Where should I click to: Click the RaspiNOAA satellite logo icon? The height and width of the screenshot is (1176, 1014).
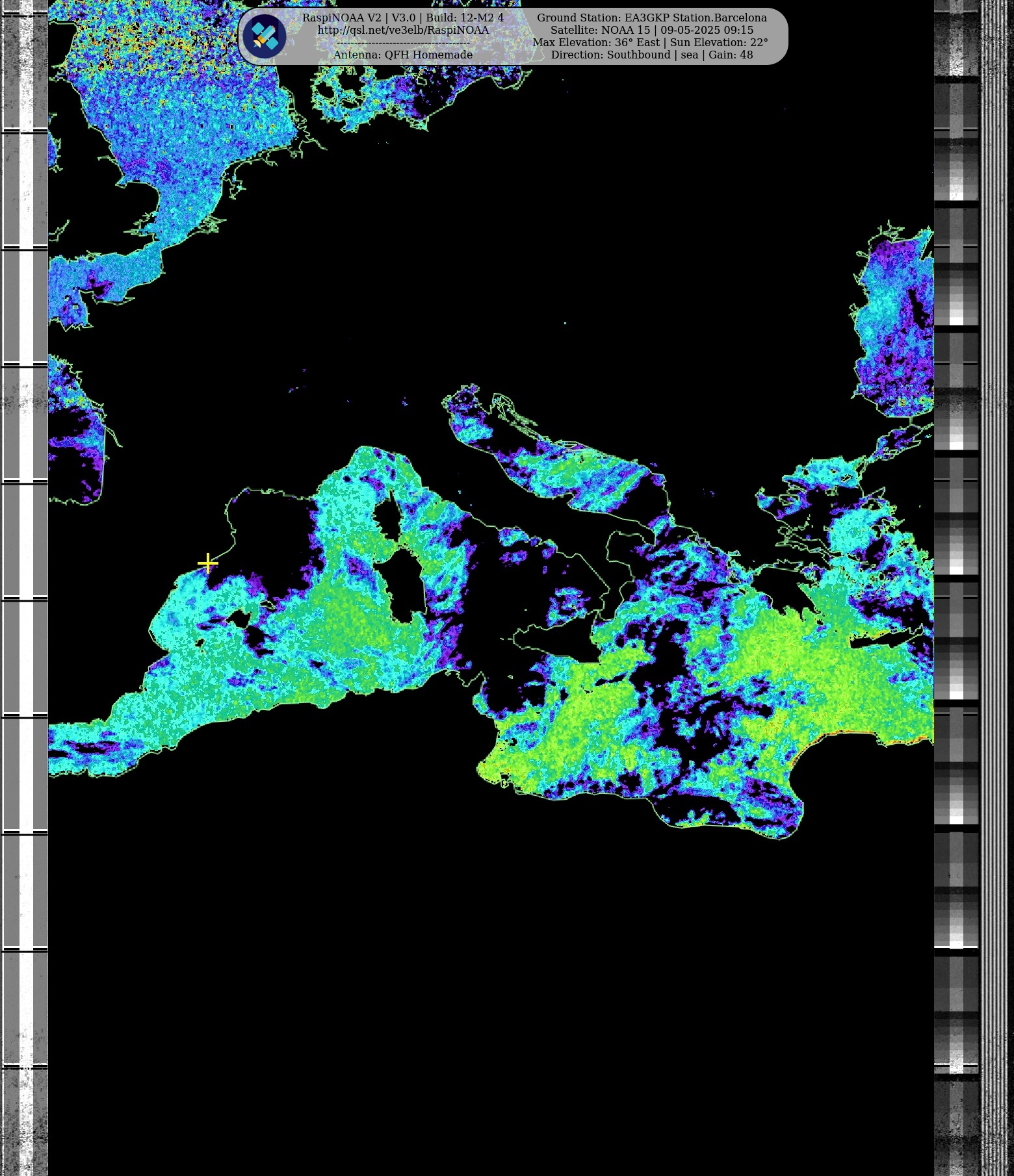[x=265, y=36]
